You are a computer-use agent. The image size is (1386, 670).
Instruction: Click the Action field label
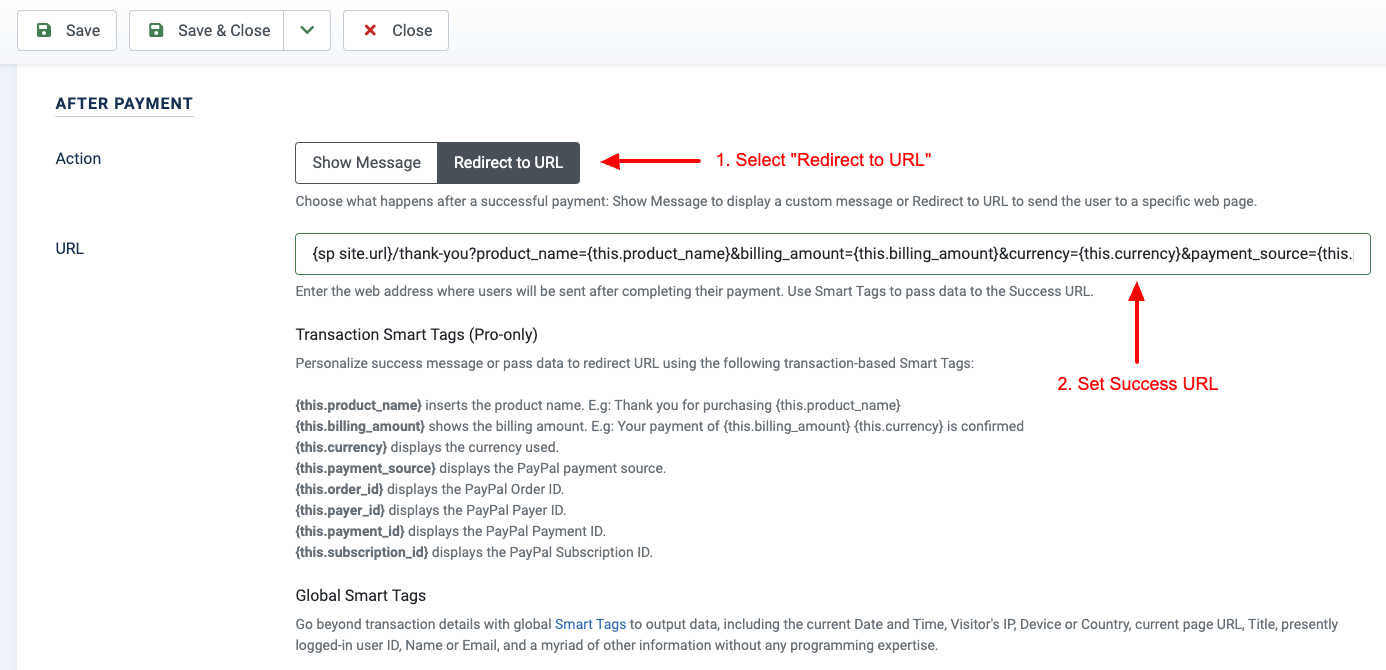pyautogui.click(x=78, y=158)
